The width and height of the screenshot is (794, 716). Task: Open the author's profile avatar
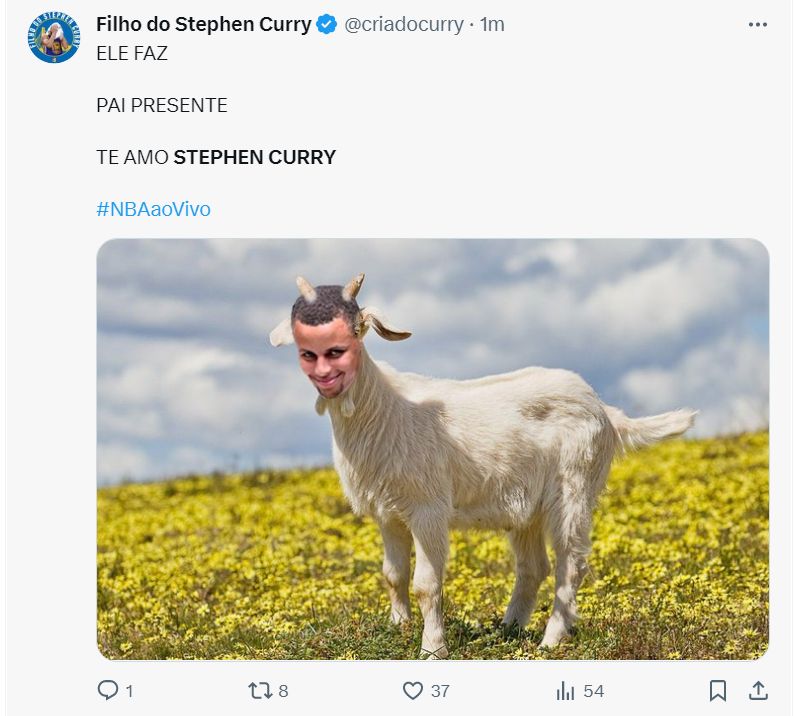[x=53, y=38]
